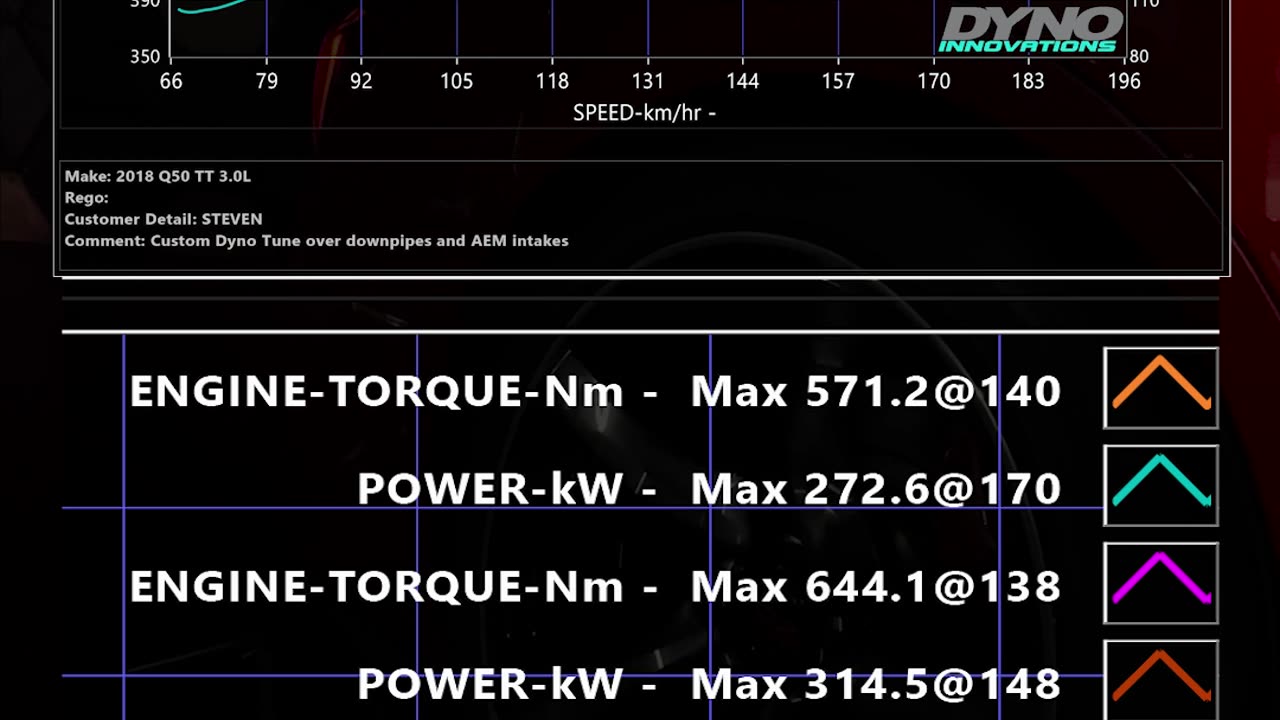This screenshot has height=720, width=1280.
Task: Click the Customer Detail: STEVEN line
Action: [164, 219]
